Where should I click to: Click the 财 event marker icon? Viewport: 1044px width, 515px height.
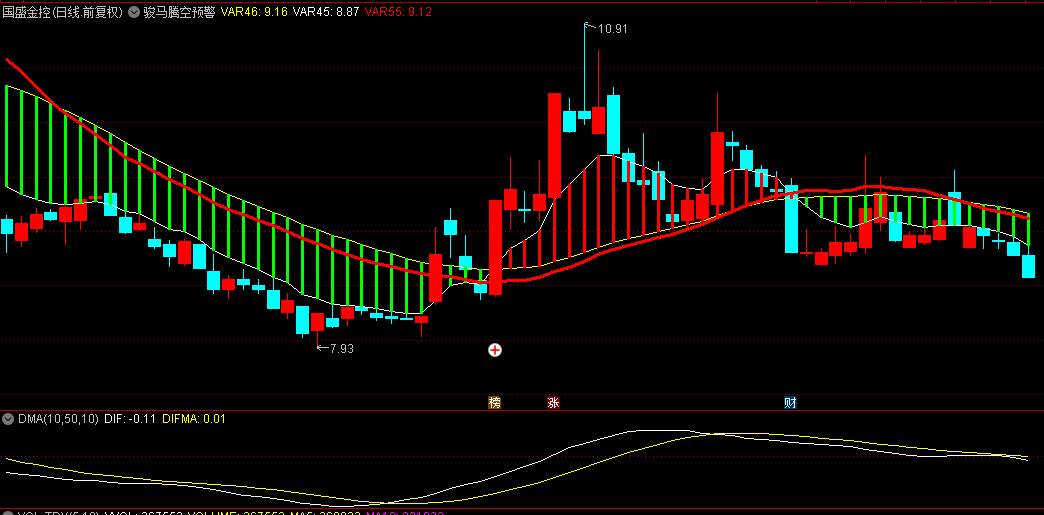tap(790, 402)
